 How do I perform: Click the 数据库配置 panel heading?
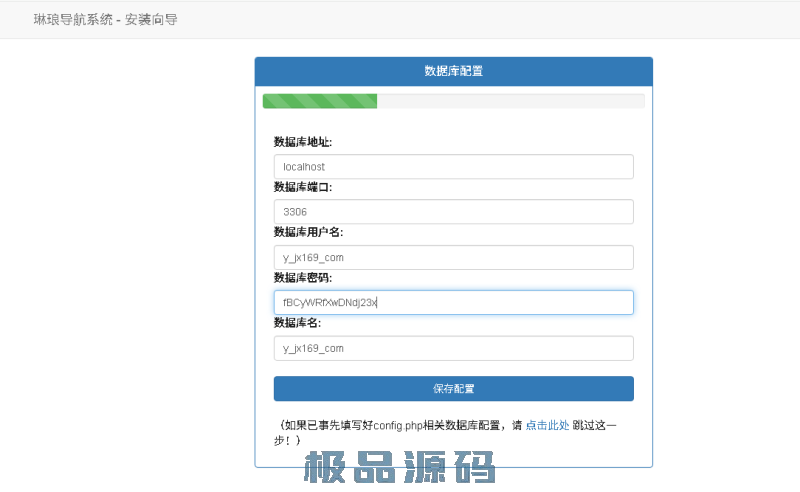click(454, 71)
